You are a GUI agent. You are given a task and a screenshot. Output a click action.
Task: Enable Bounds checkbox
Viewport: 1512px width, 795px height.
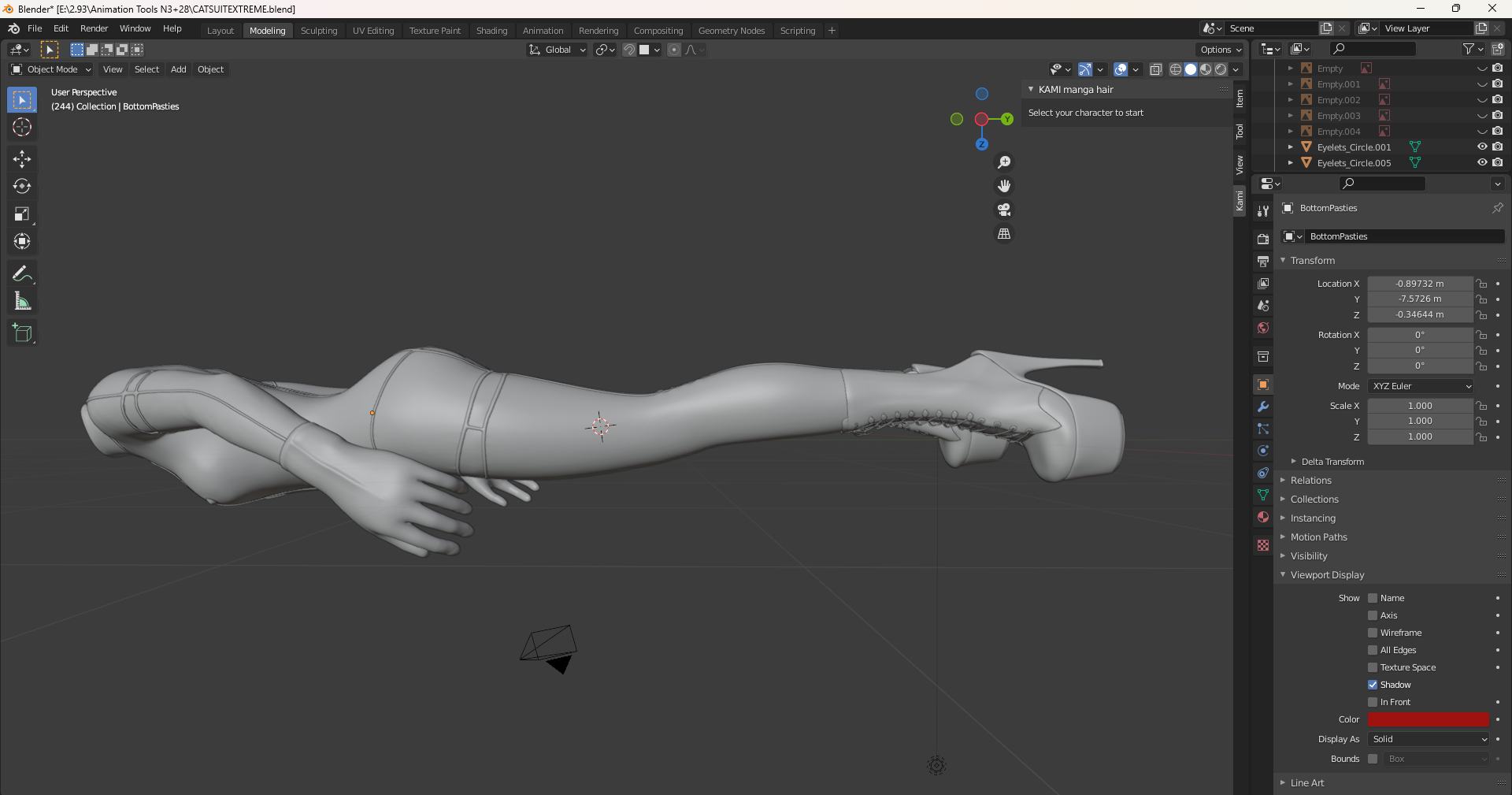tap(1373, 759)
